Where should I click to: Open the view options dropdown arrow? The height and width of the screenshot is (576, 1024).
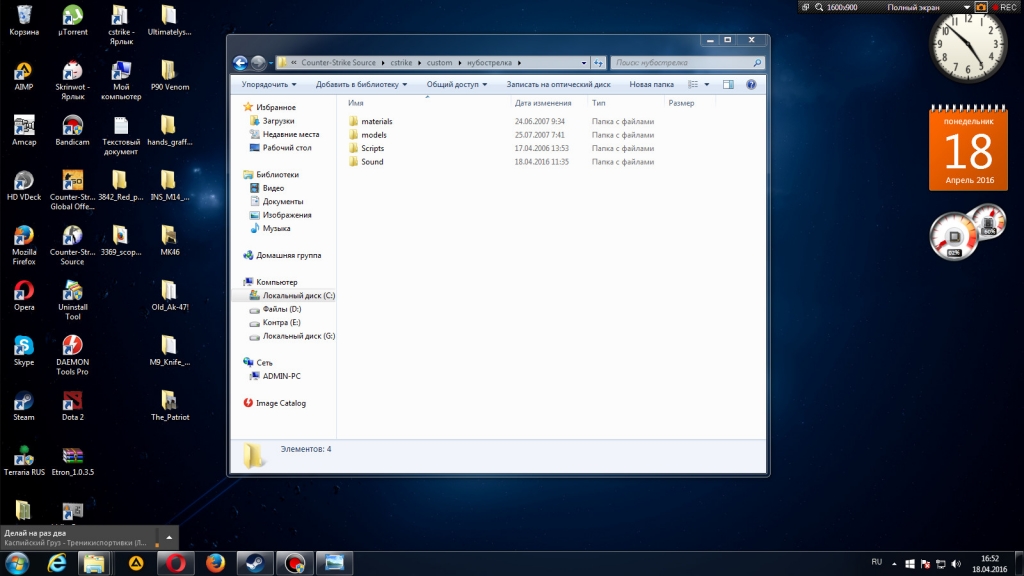(707, 85)
